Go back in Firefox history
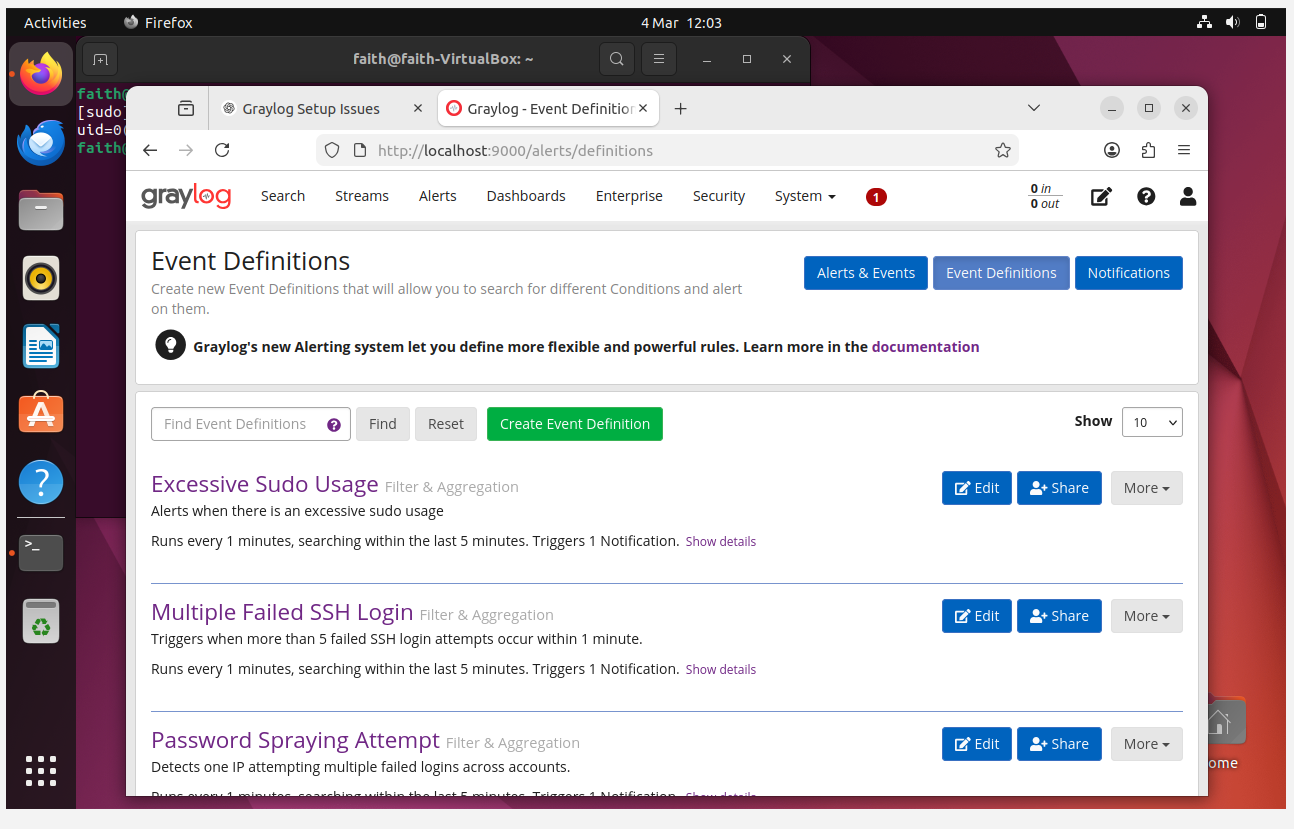 150,150
